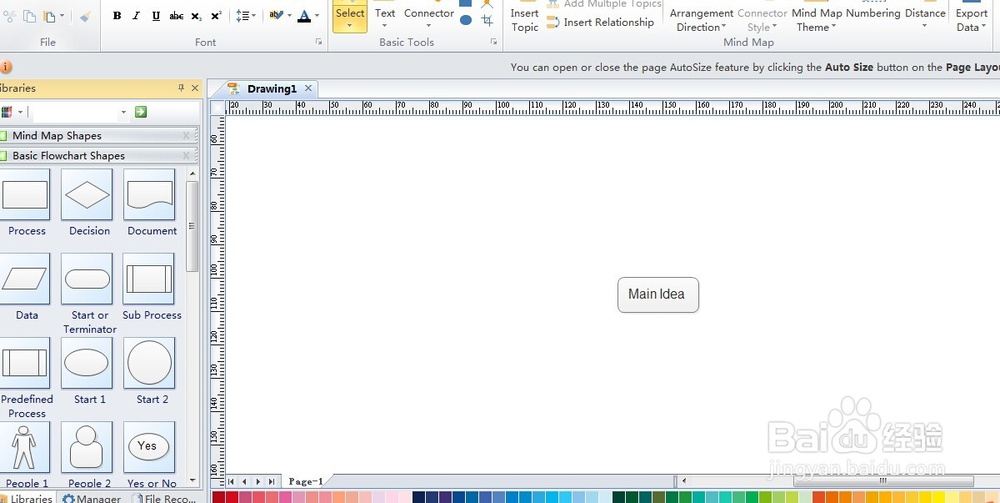Pick the dark navy blue color swatch
This screenshot has width=1000, height=503.
point(419,497)
